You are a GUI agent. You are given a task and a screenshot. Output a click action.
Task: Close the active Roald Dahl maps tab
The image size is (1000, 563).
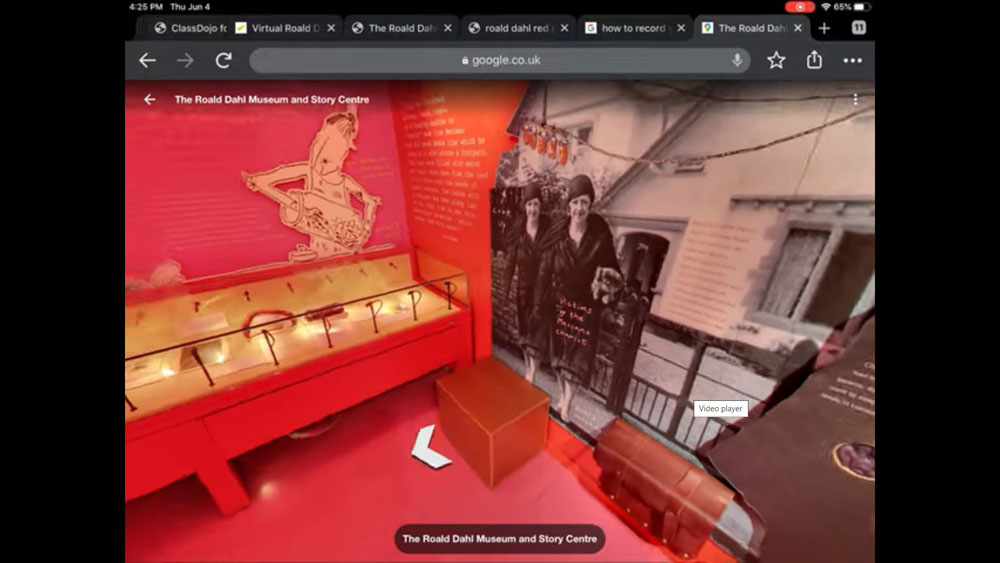(x=798, y=28)
